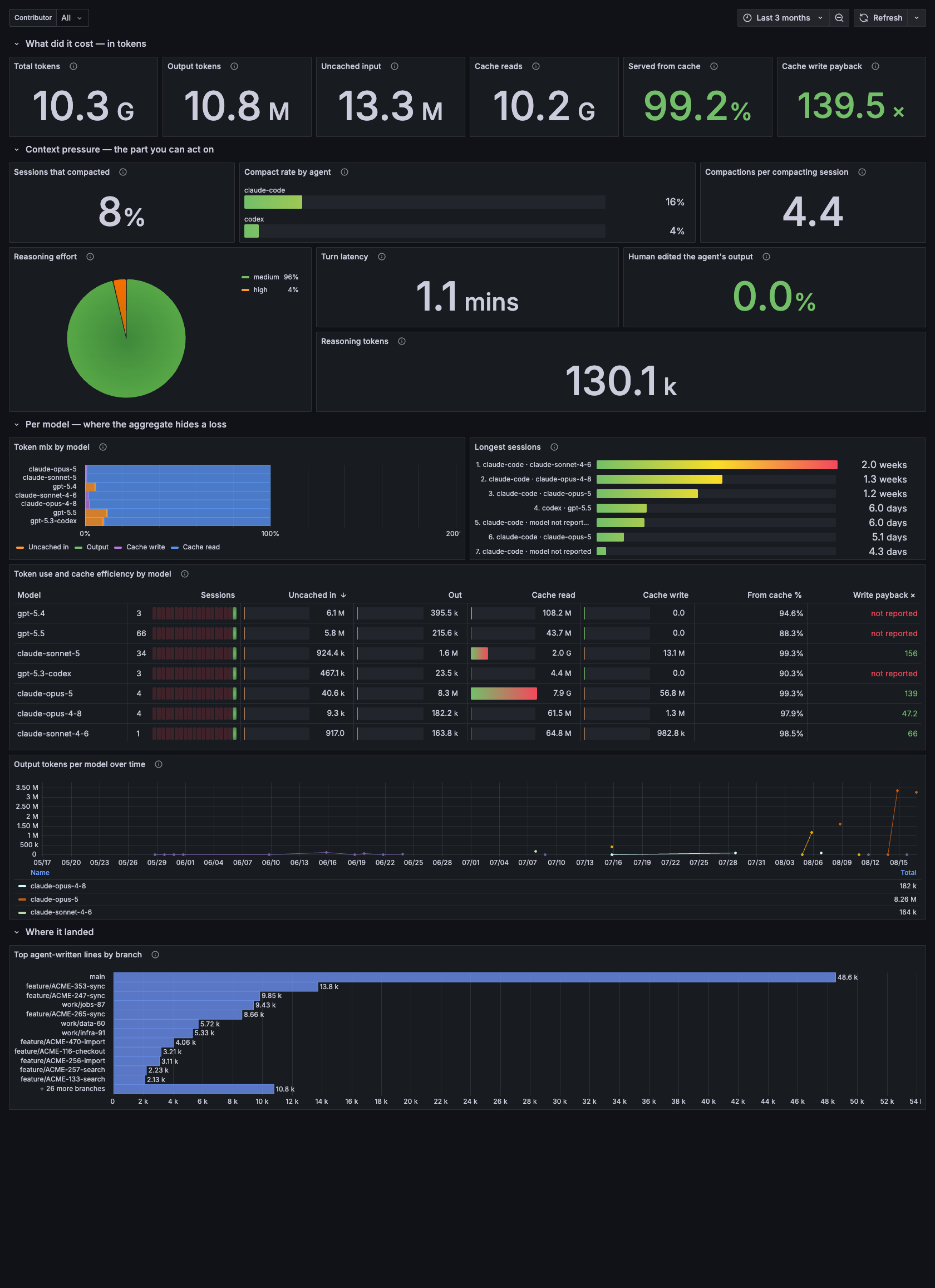Click the claude-opus-5 Cache read gauge bar

coord(504,694)
